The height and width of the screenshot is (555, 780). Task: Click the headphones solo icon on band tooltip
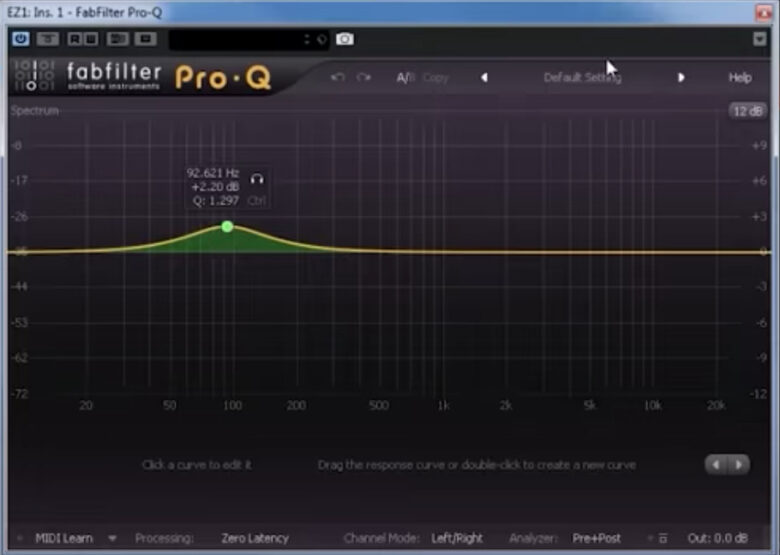click(x=257, y=179)
